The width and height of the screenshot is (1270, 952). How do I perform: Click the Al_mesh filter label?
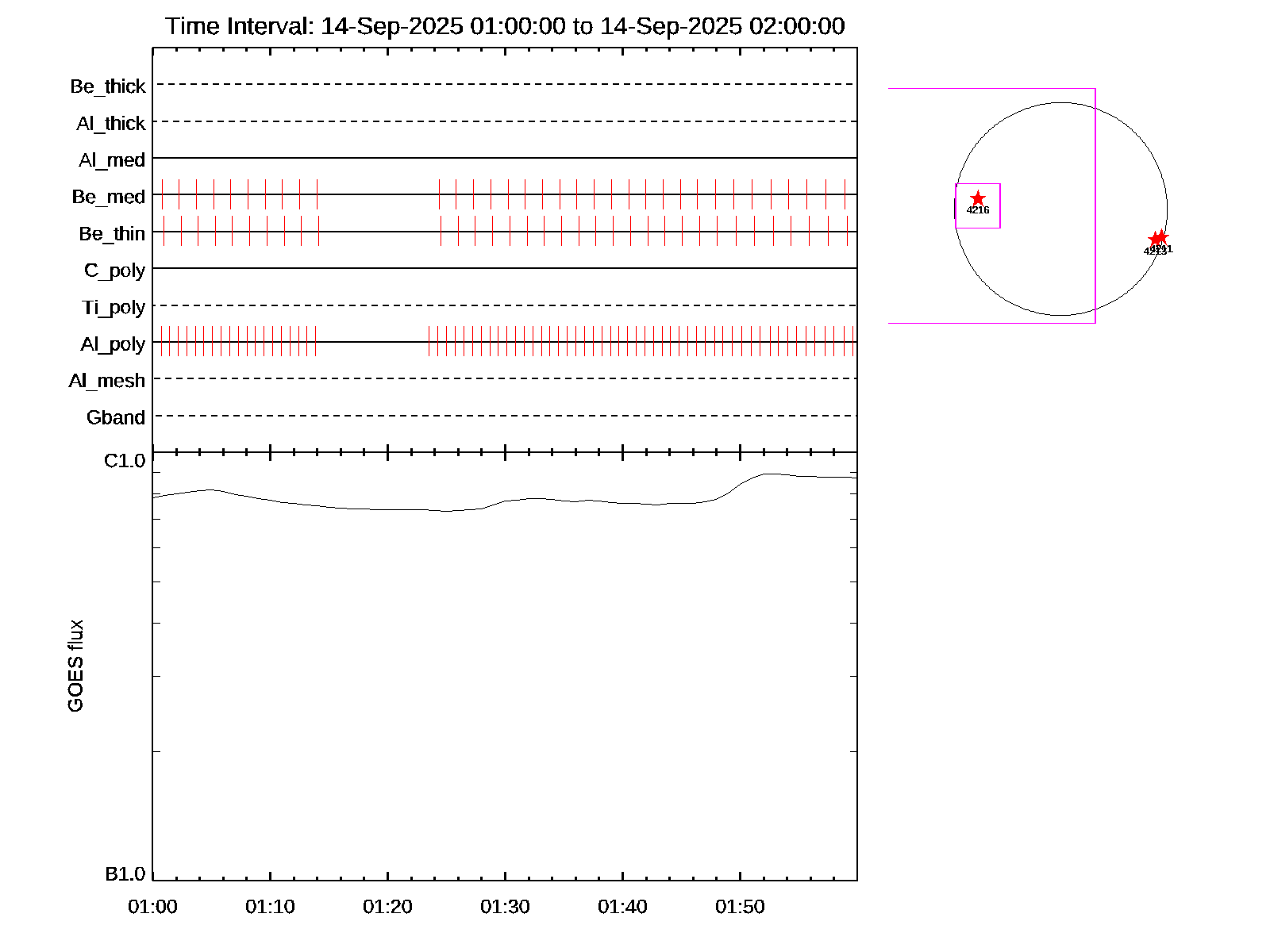coord(107,381)
